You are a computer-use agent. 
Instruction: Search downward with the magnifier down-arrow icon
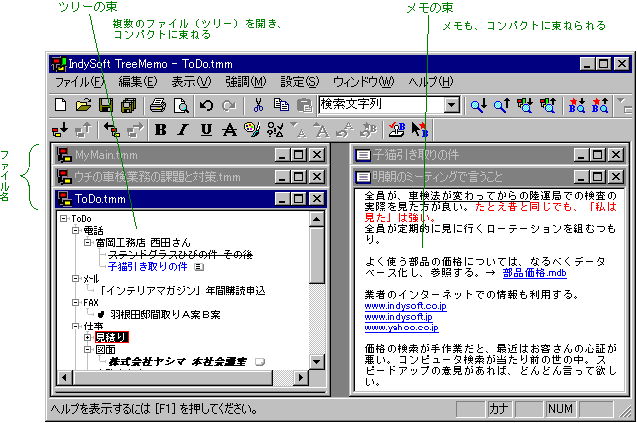[479, 105]
